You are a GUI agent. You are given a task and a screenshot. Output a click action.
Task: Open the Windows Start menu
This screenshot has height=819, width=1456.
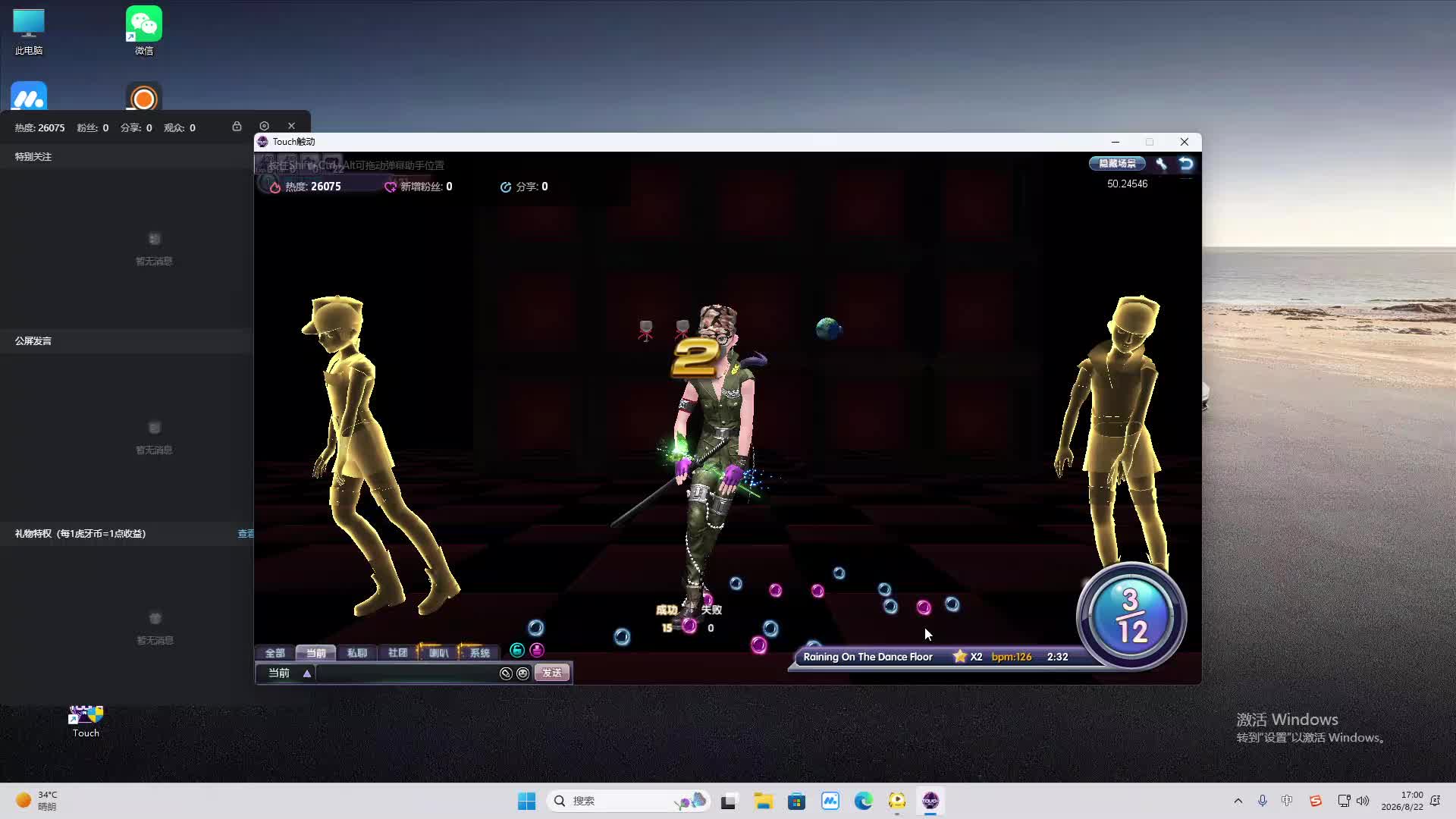(526, 801)
